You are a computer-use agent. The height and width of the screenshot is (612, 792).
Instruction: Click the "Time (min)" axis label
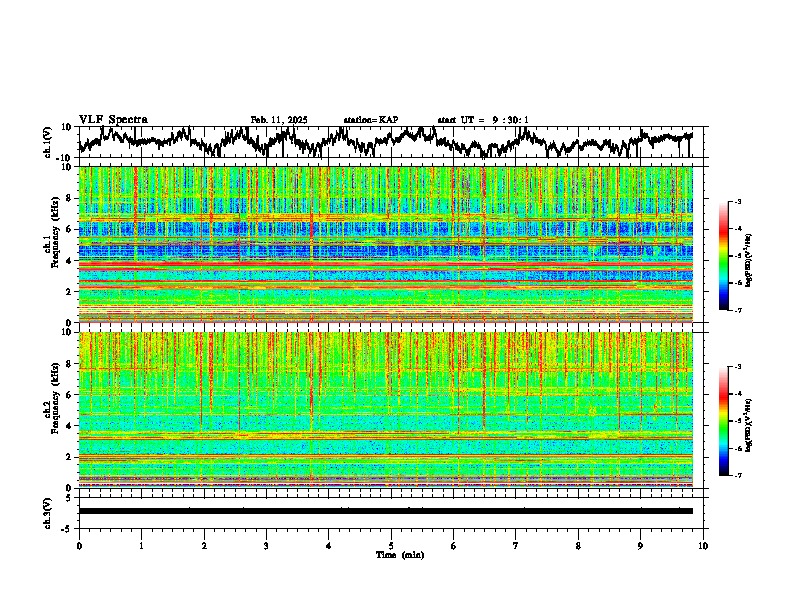(400, 555)
